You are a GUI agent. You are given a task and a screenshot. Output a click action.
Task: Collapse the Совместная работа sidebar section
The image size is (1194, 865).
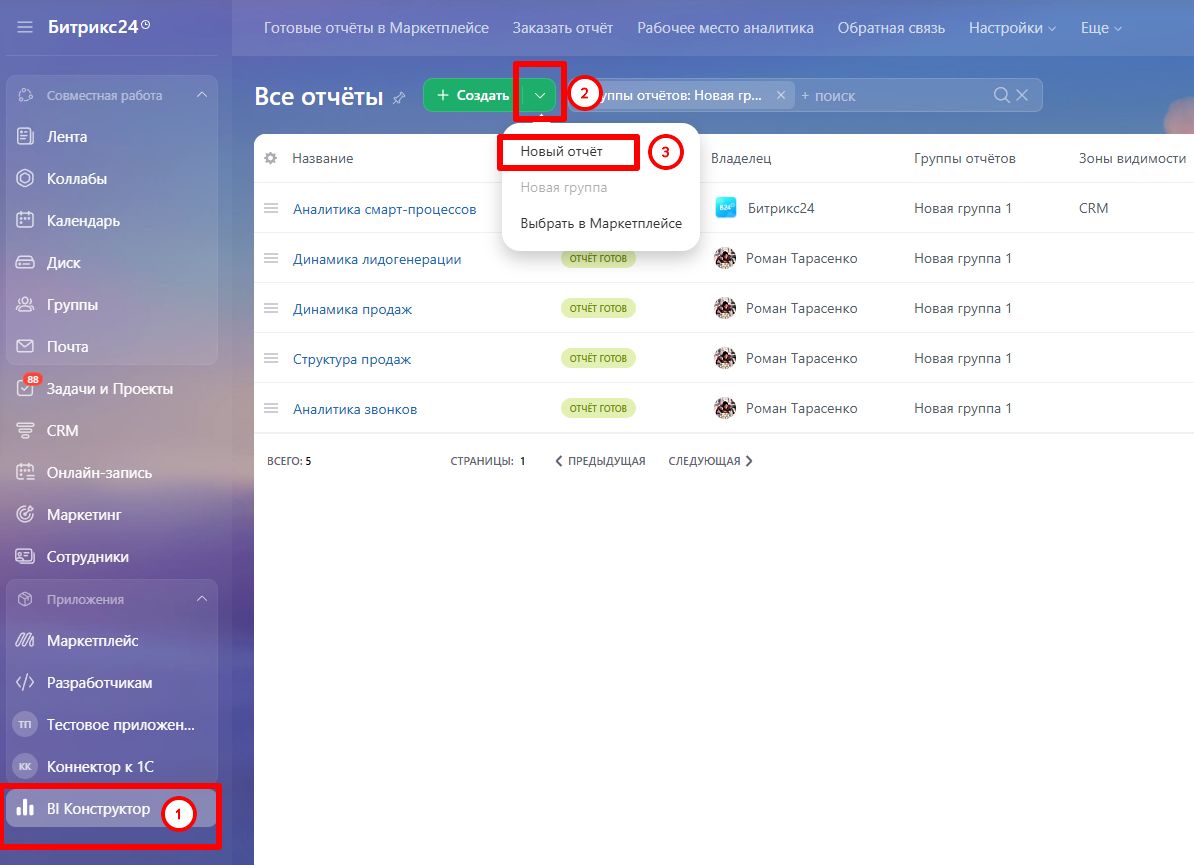pos(201,95)
